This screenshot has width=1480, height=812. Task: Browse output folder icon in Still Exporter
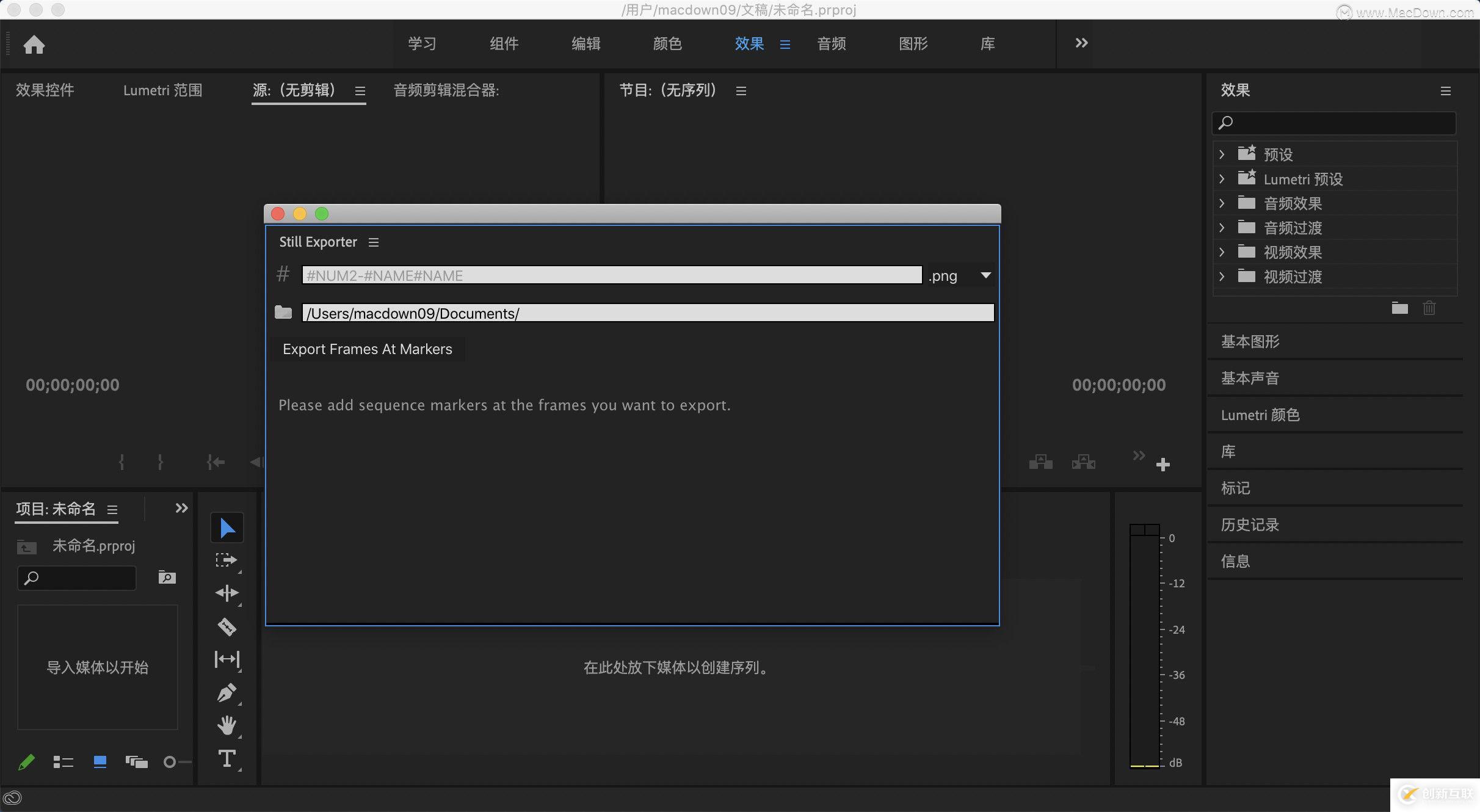(283, 313)
